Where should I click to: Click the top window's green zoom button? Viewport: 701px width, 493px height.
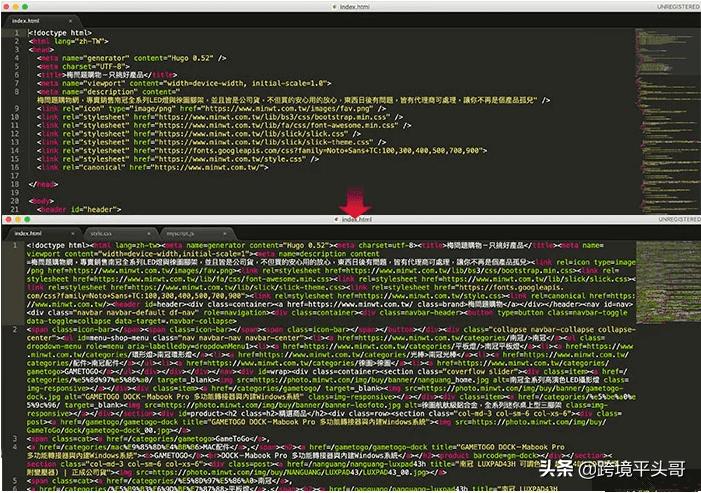[25, 7]
